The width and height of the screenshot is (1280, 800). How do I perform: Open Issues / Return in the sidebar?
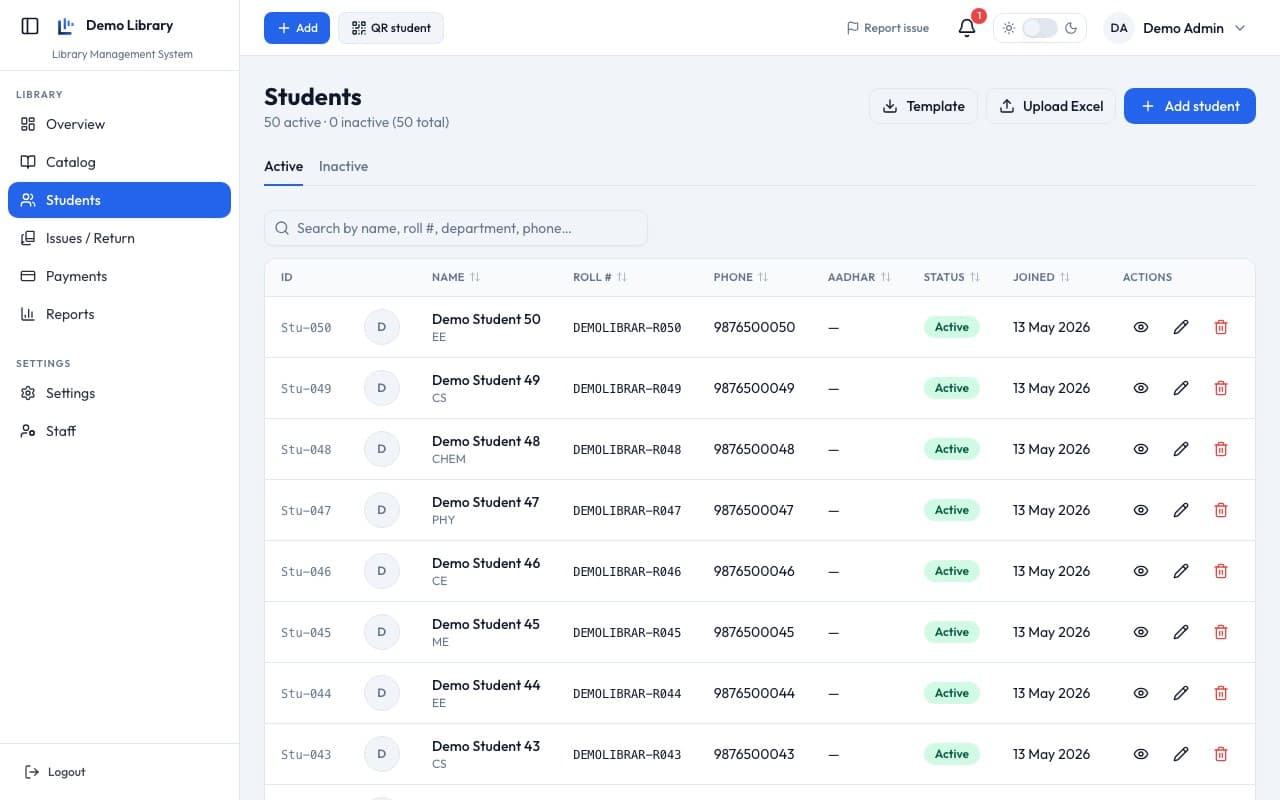point(119,238)
